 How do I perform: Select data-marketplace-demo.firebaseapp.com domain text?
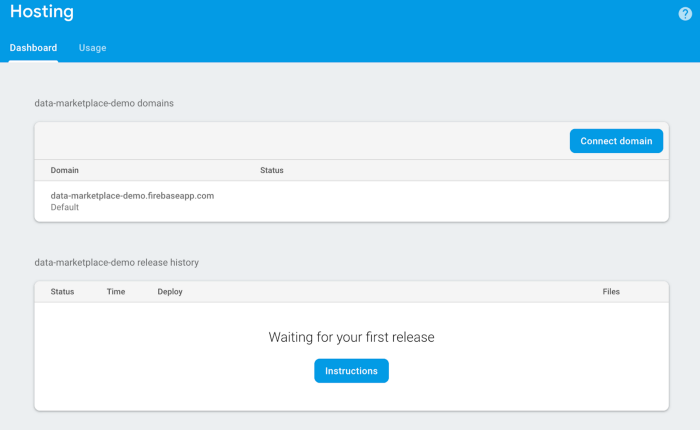[x=132, y=196]
